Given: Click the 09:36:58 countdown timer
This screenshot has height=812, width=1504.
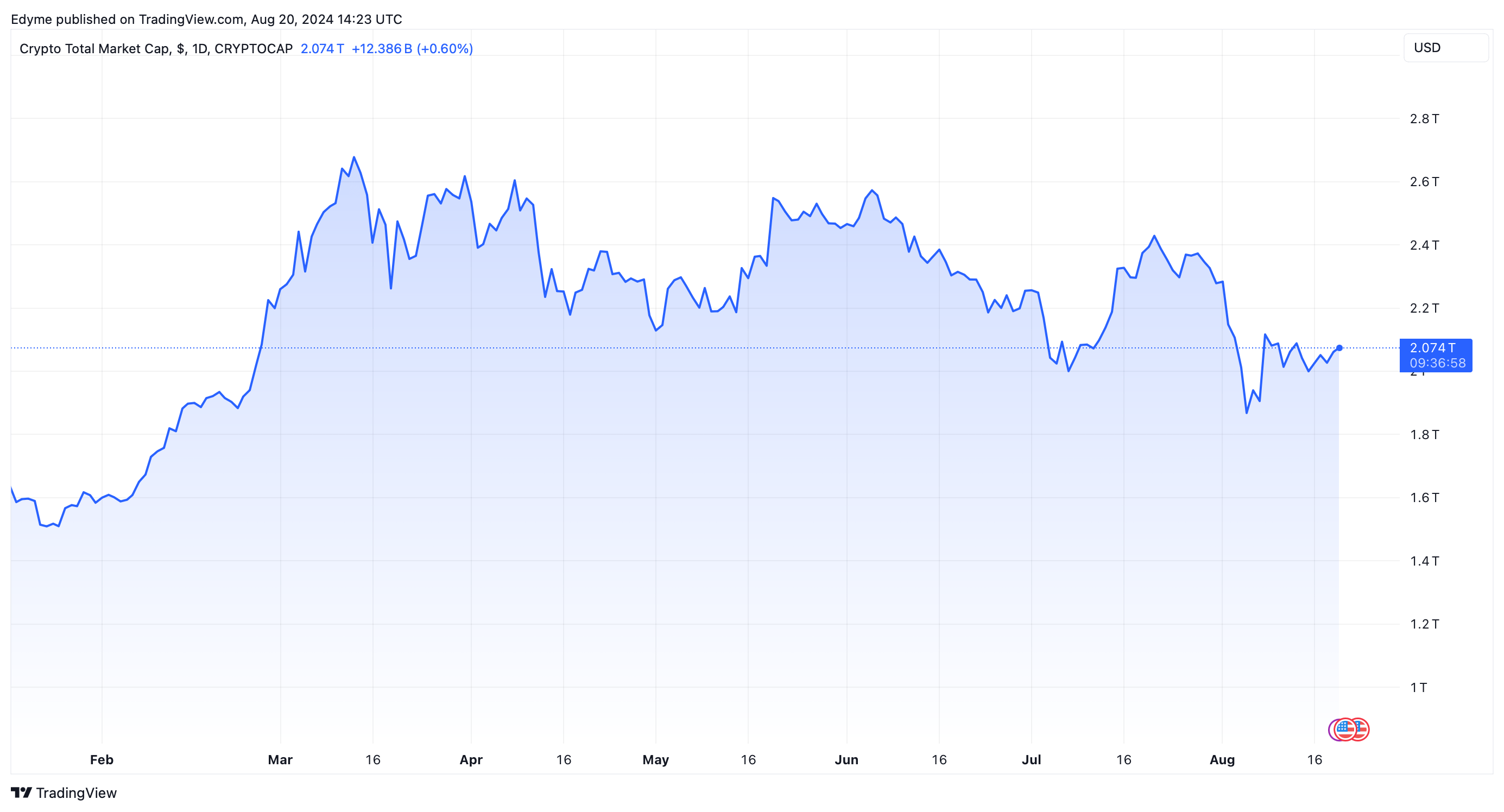Looking at the screenshot, I should 1437,363.
